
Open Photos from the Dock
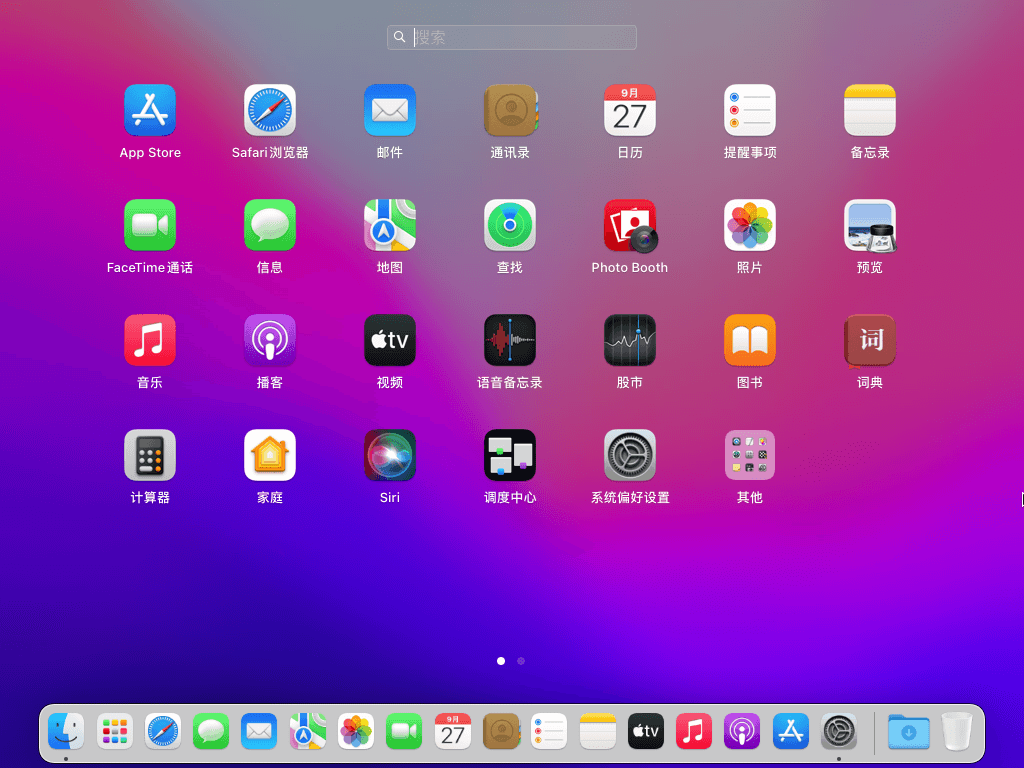coord(356,731)
